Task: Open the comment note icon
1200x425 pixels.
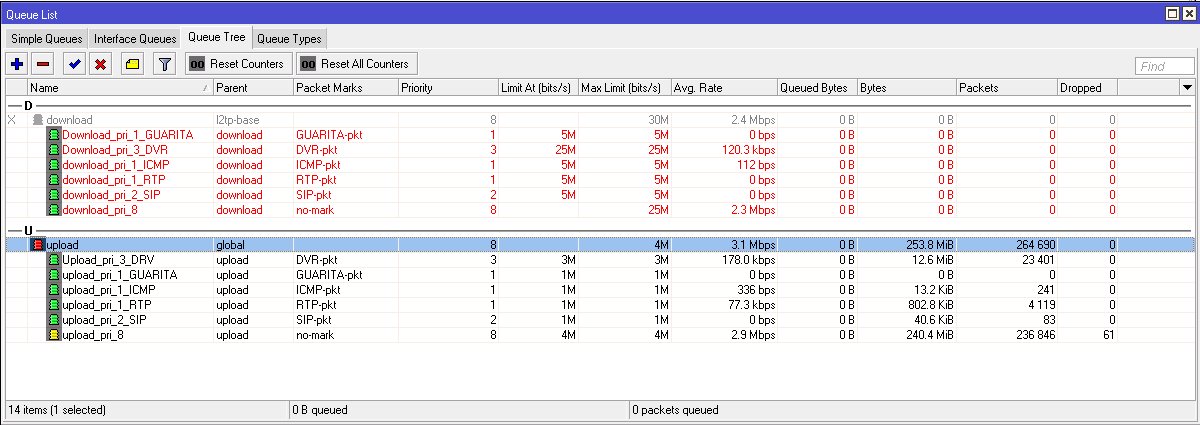Action: click(x=132, y=64)
